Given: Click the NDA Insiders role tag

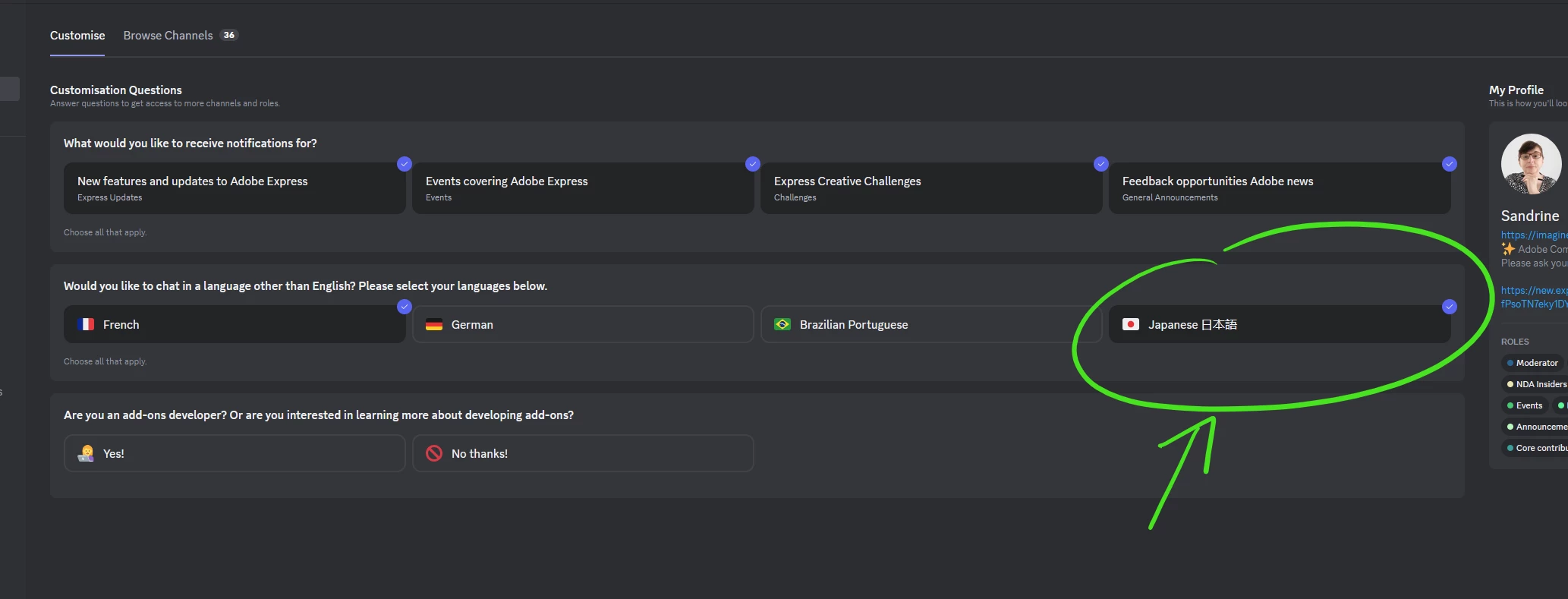Looking at the screenshot, I should coord(1536,384).
